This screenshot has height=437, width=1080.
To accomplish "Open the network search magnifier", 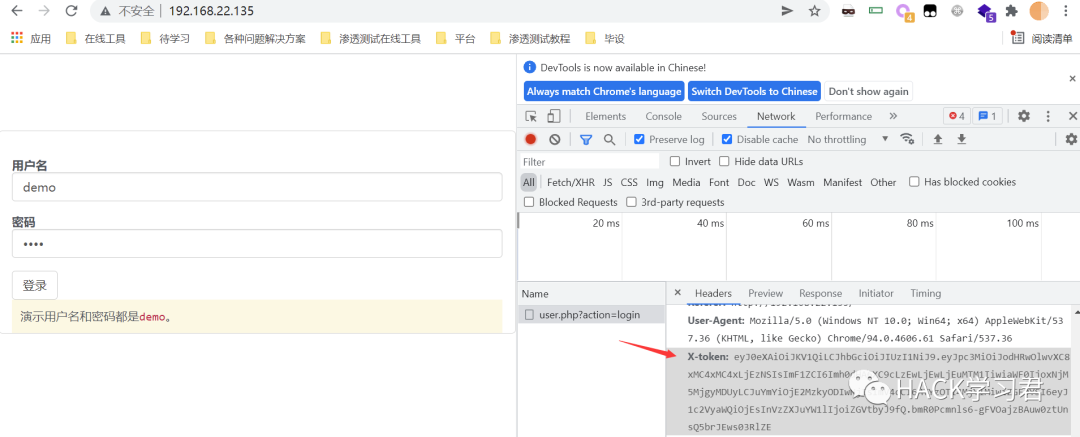I will coord(609,140).
